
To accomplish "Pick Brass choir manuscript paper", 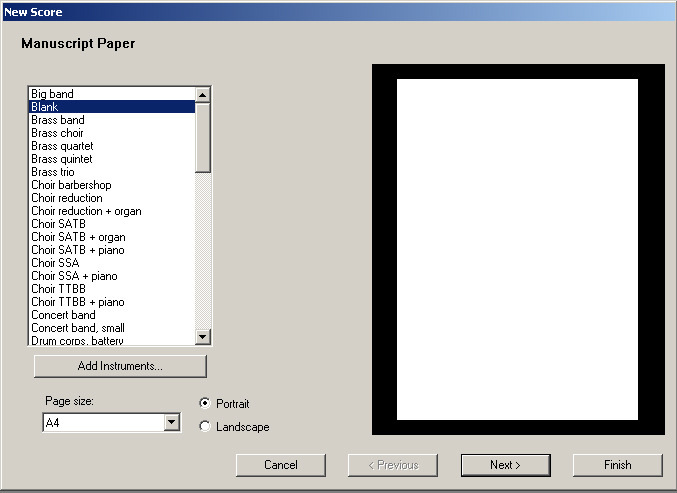I will [x=112, y=133].
